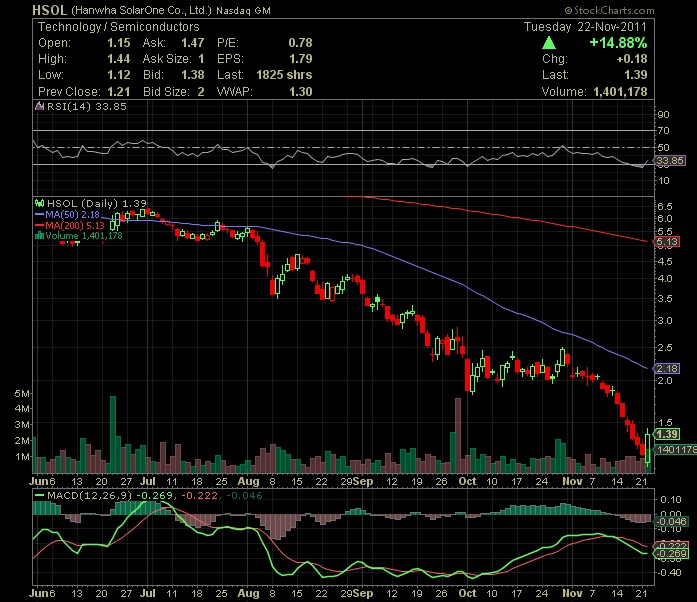The height and width of the screenshot is (602, 697).
Task: Click the P/E value 0.78
Action: pos(300,43)
